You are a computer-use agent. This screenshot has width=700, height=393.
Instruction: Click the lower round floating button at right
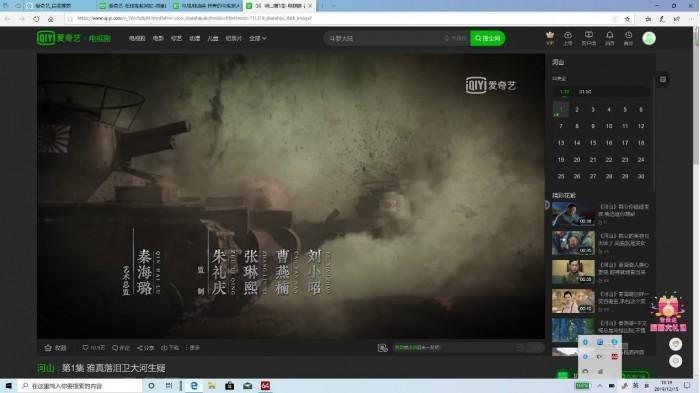coord(675,361)
